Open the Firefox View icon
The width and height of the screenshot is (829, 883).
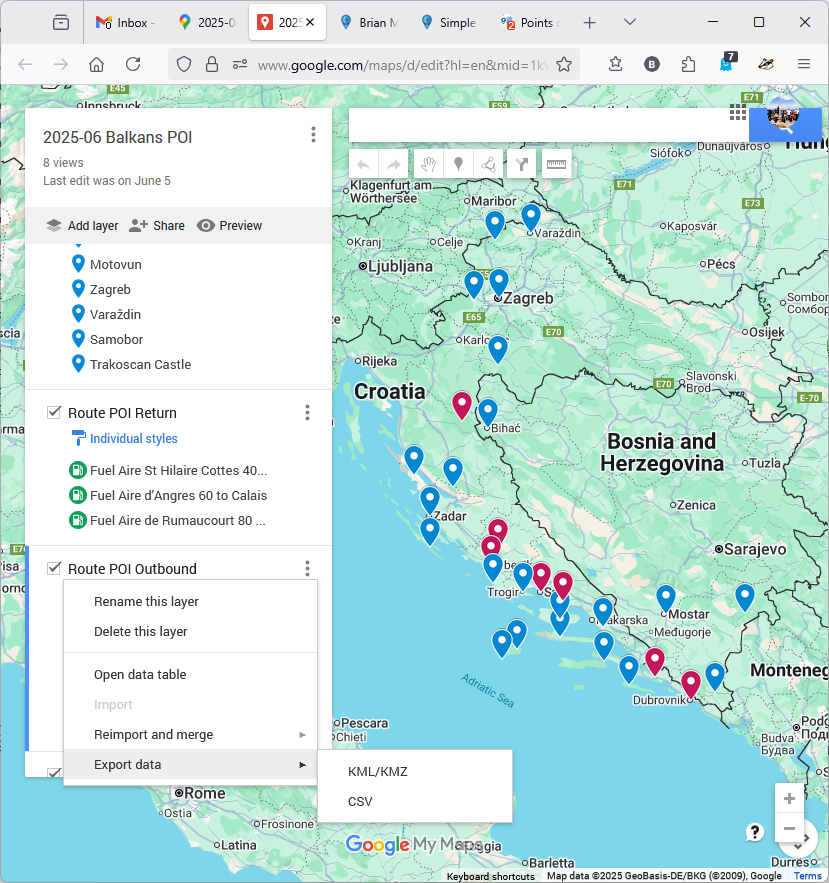point(61,23)
